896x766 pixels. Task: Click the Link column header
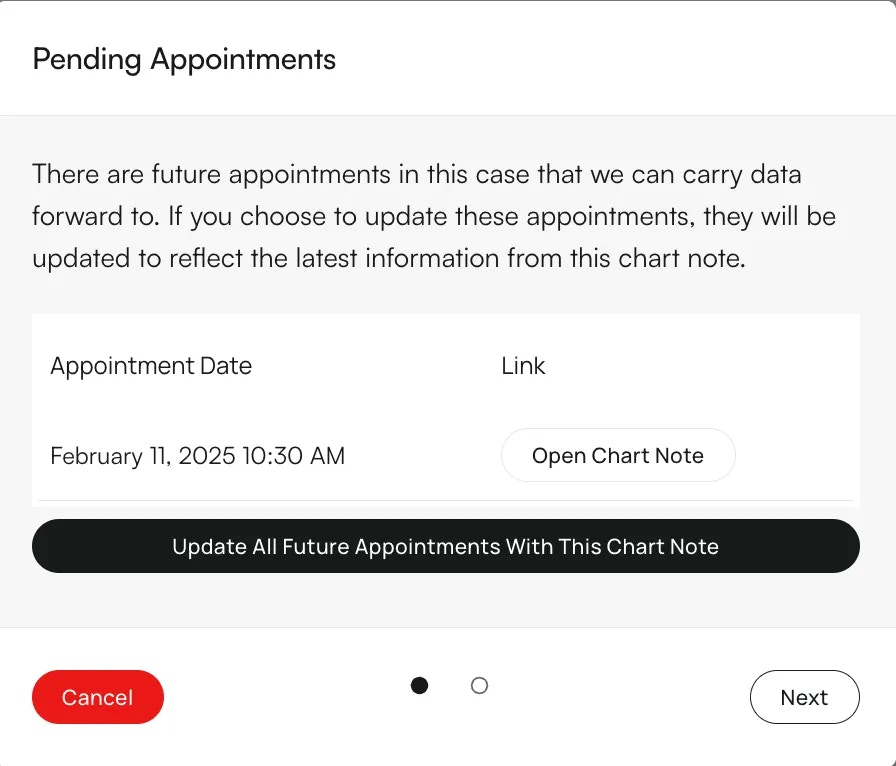point(522,365)
